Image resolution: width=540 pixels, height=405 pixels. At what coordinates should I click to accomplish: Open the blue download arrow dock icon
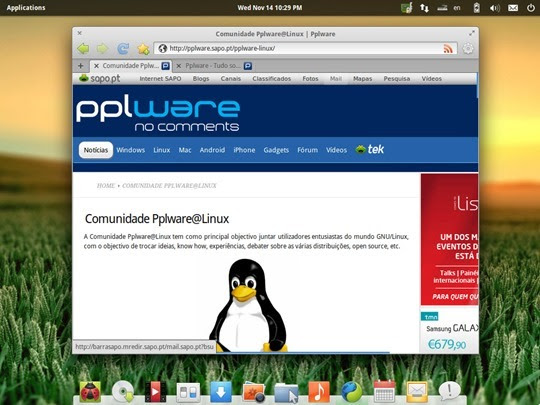pos(221,392)
